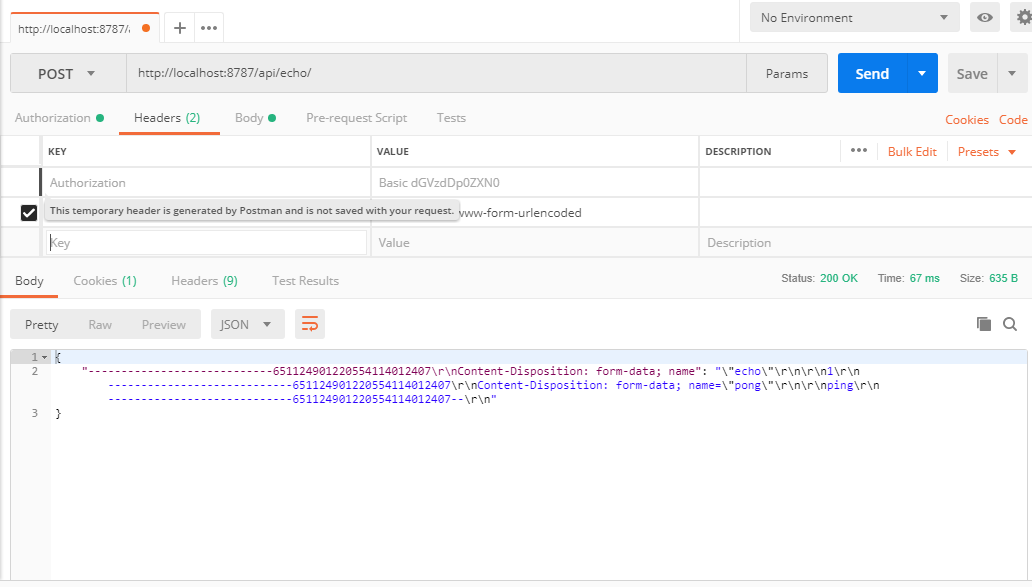Click the new header Key input field
The width and height of the screenshot is (1032, 587).
207,242
